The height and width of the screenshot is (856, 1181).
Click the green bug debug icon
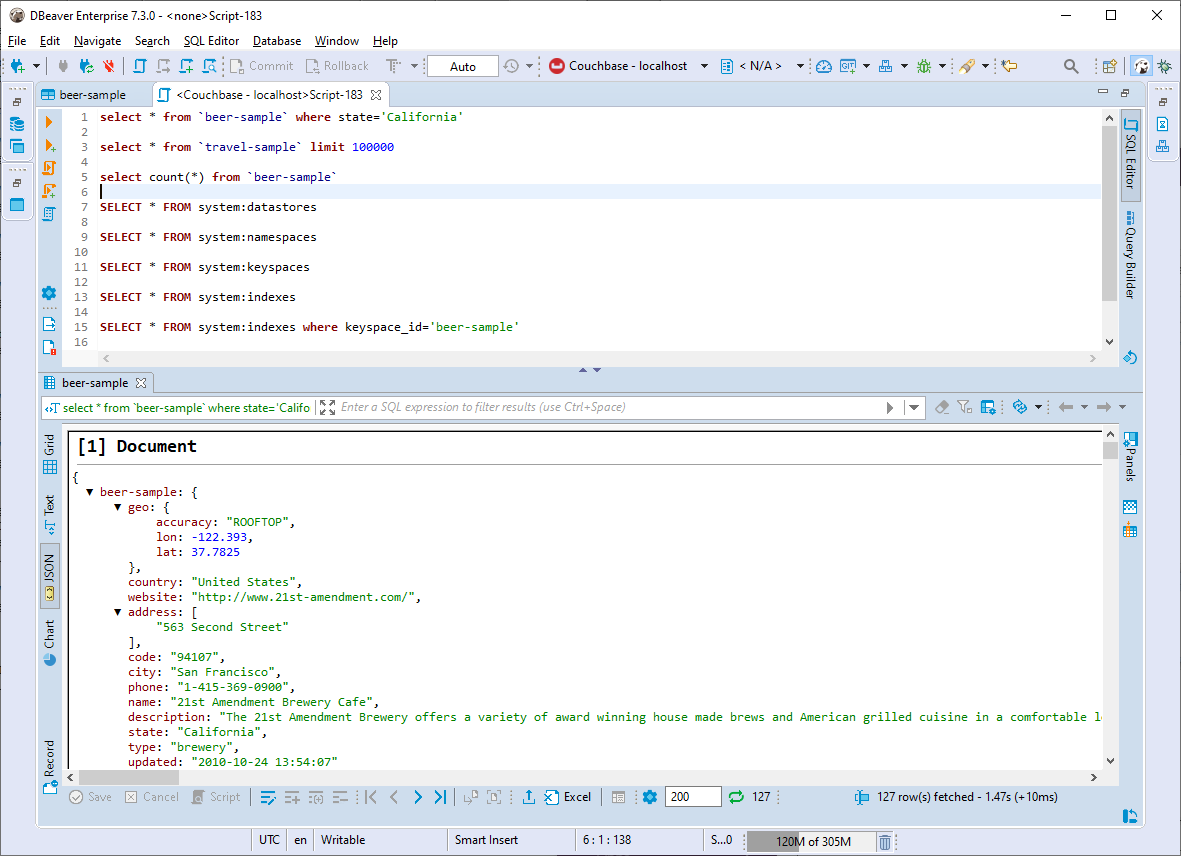924,66
